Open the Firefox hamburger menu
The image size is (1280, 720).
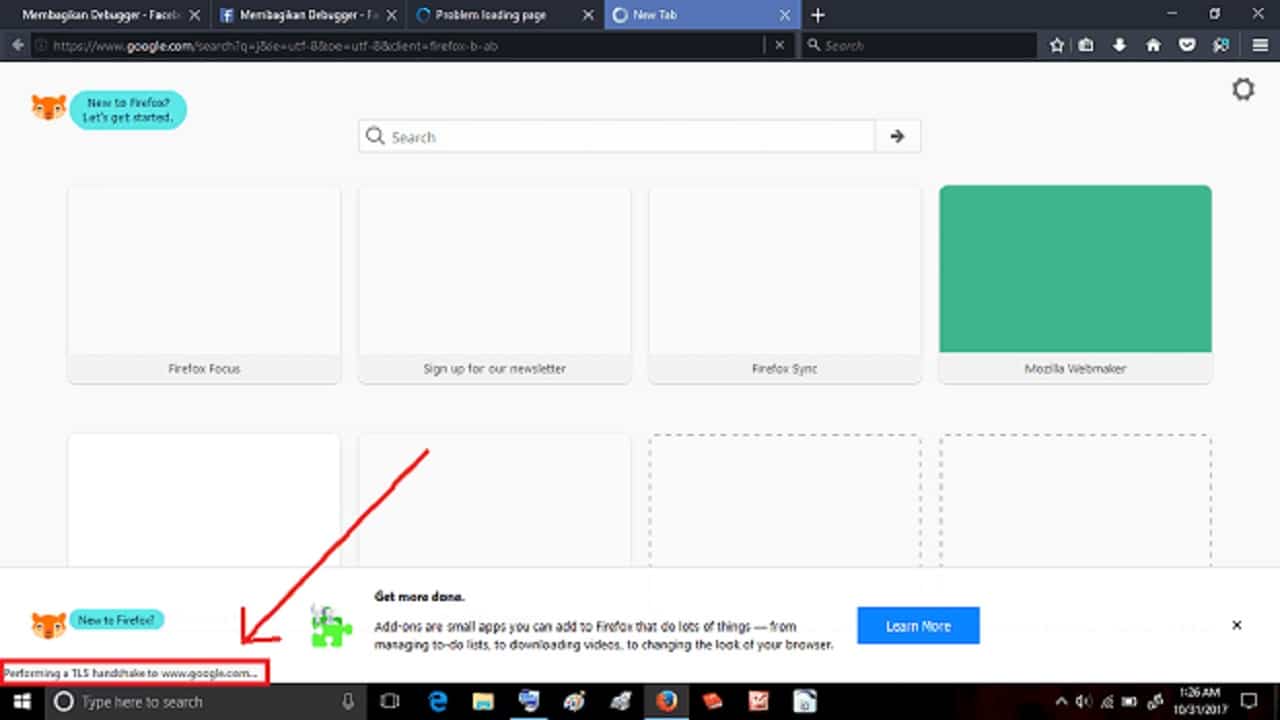pyautogui.click(x=1259, y=45)
